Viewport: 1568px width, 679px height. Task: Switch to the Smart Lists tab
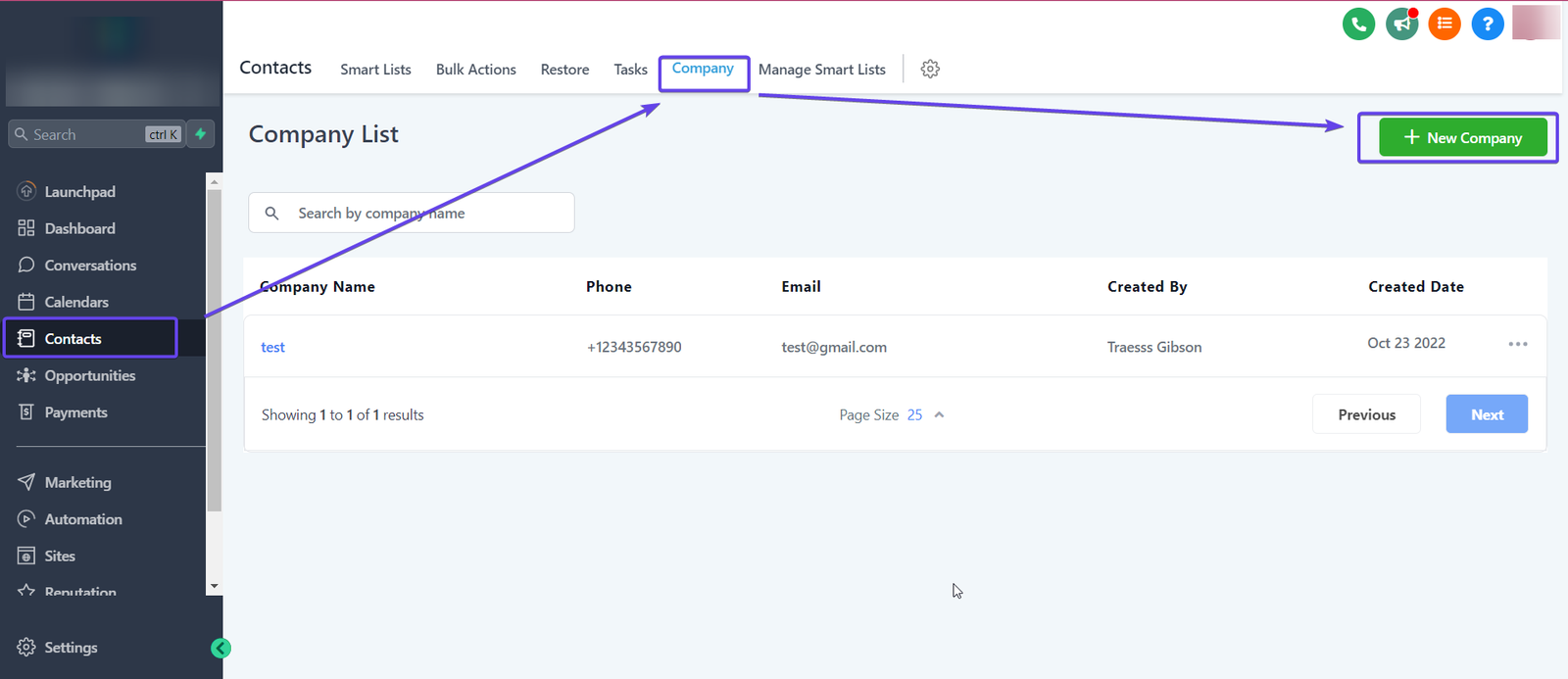(375, 70)
